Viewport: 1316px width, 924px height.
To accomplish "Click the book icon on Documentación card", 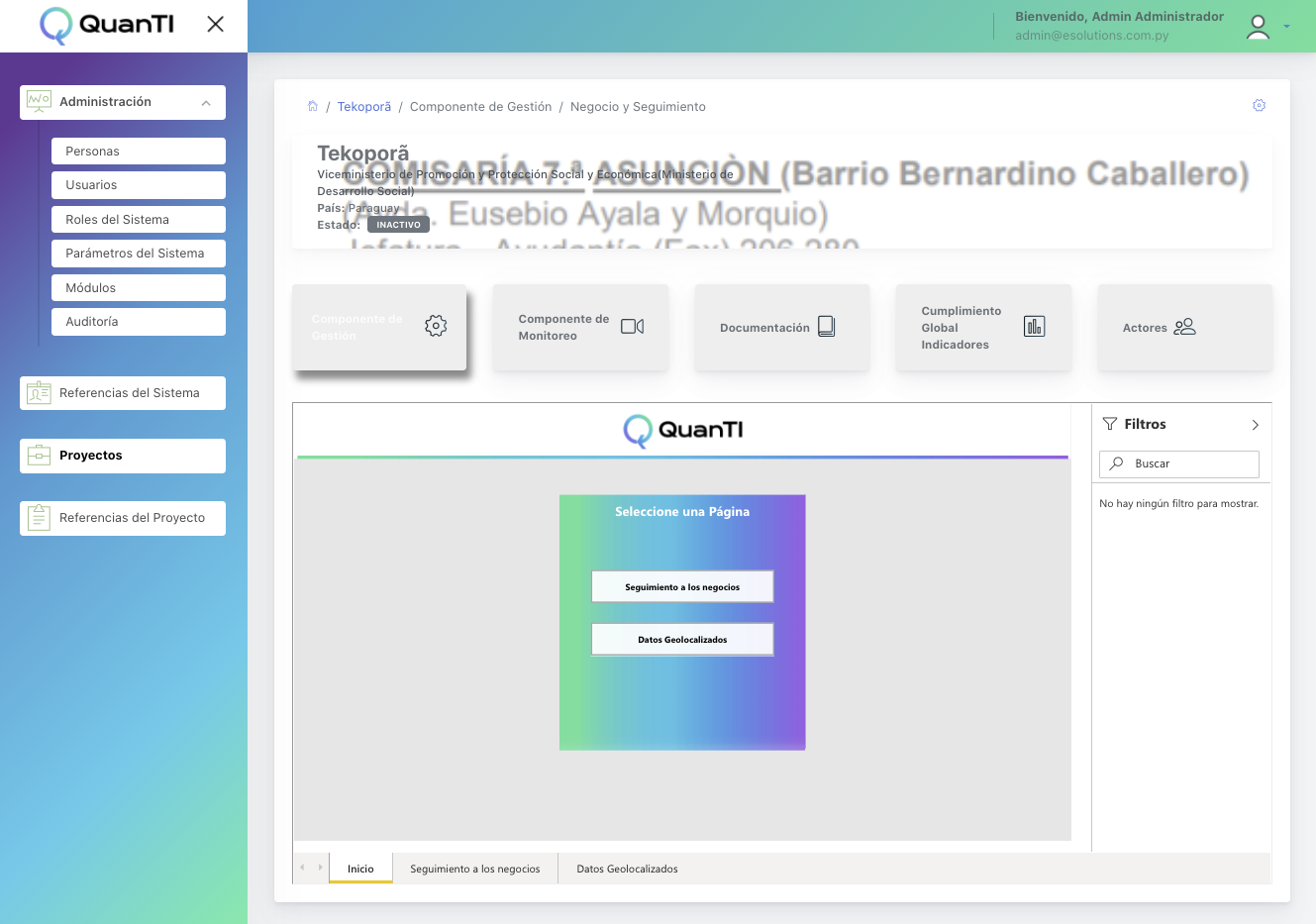I will pos(827,327).
